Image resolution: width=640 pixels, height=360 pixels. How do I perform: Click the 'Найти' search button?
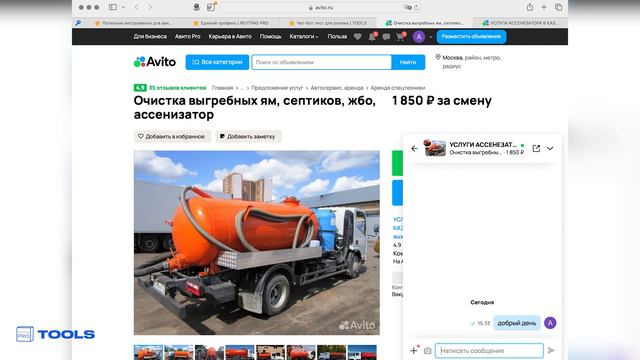pos(408,62)
